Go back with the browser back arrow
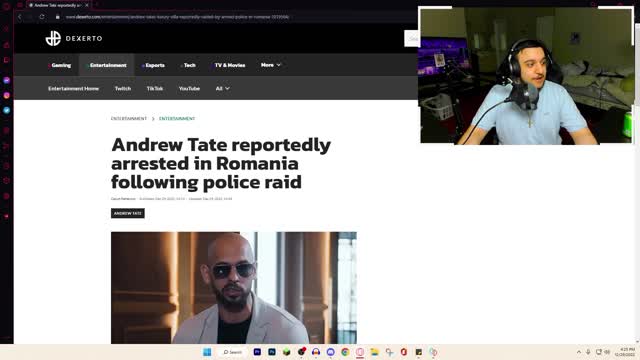This screenshot has height=360, width=640. (x=19, y=17)
